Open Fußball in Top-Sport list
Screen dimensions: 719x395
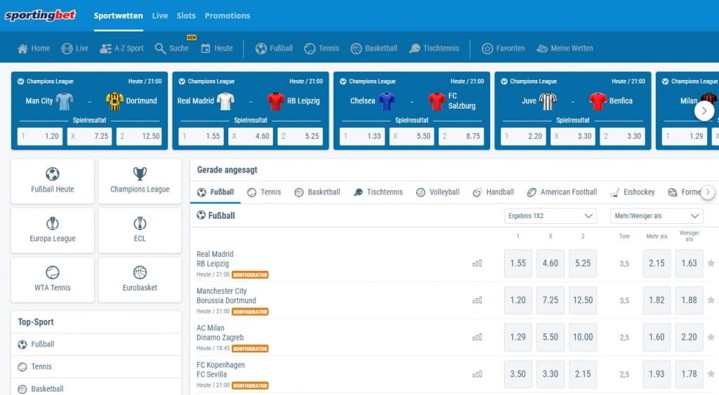pos(96,344)
